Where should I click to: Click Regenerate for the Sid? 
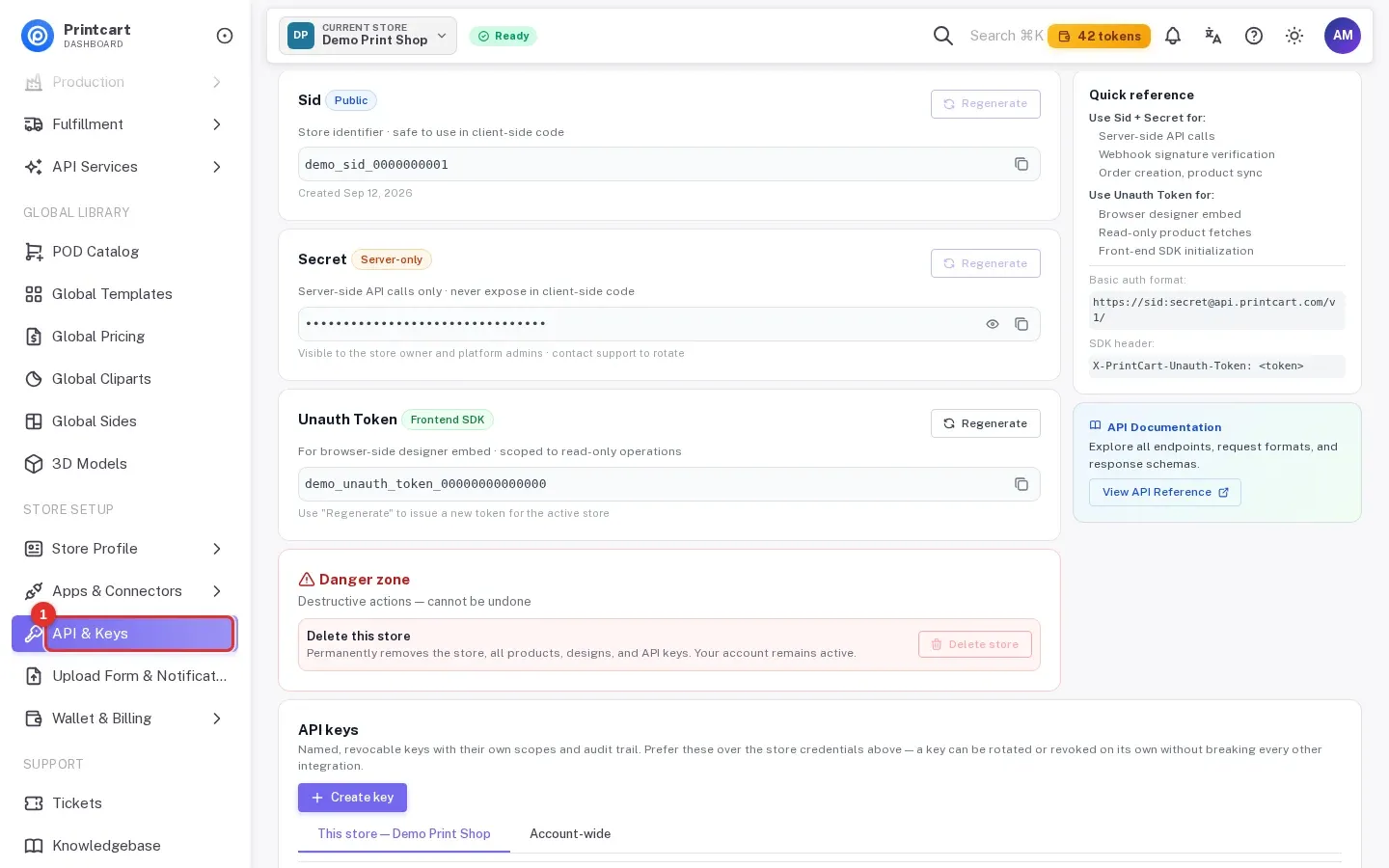click(985, 103)
